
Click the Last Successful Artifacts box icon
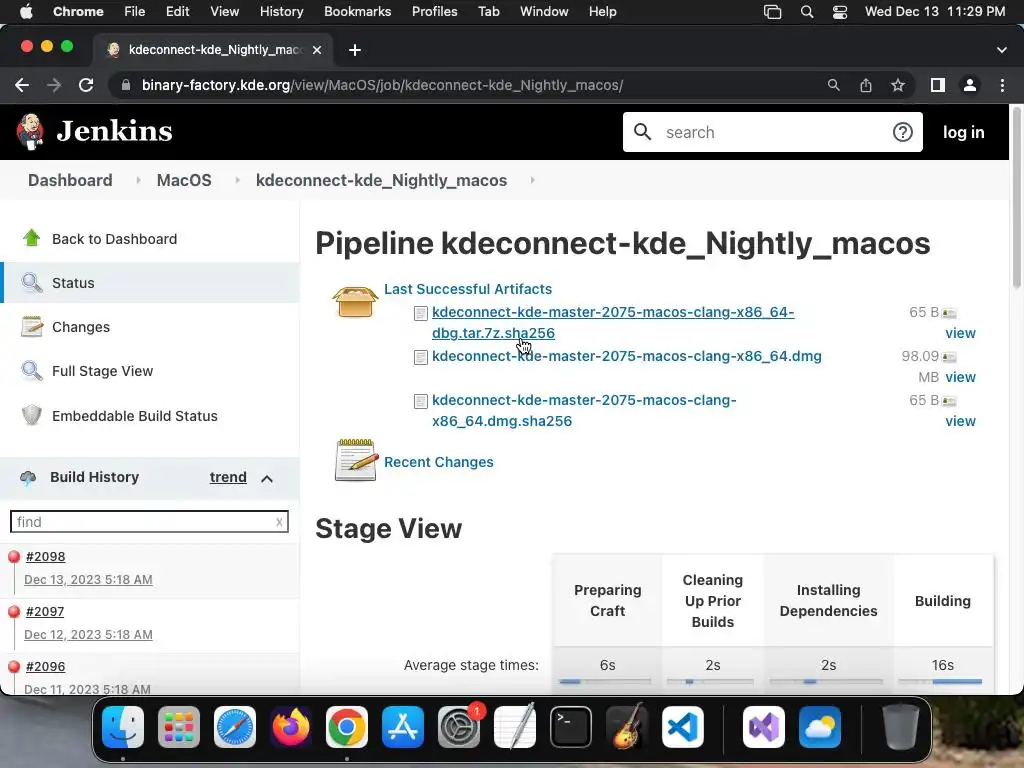(x=355, y=302)
